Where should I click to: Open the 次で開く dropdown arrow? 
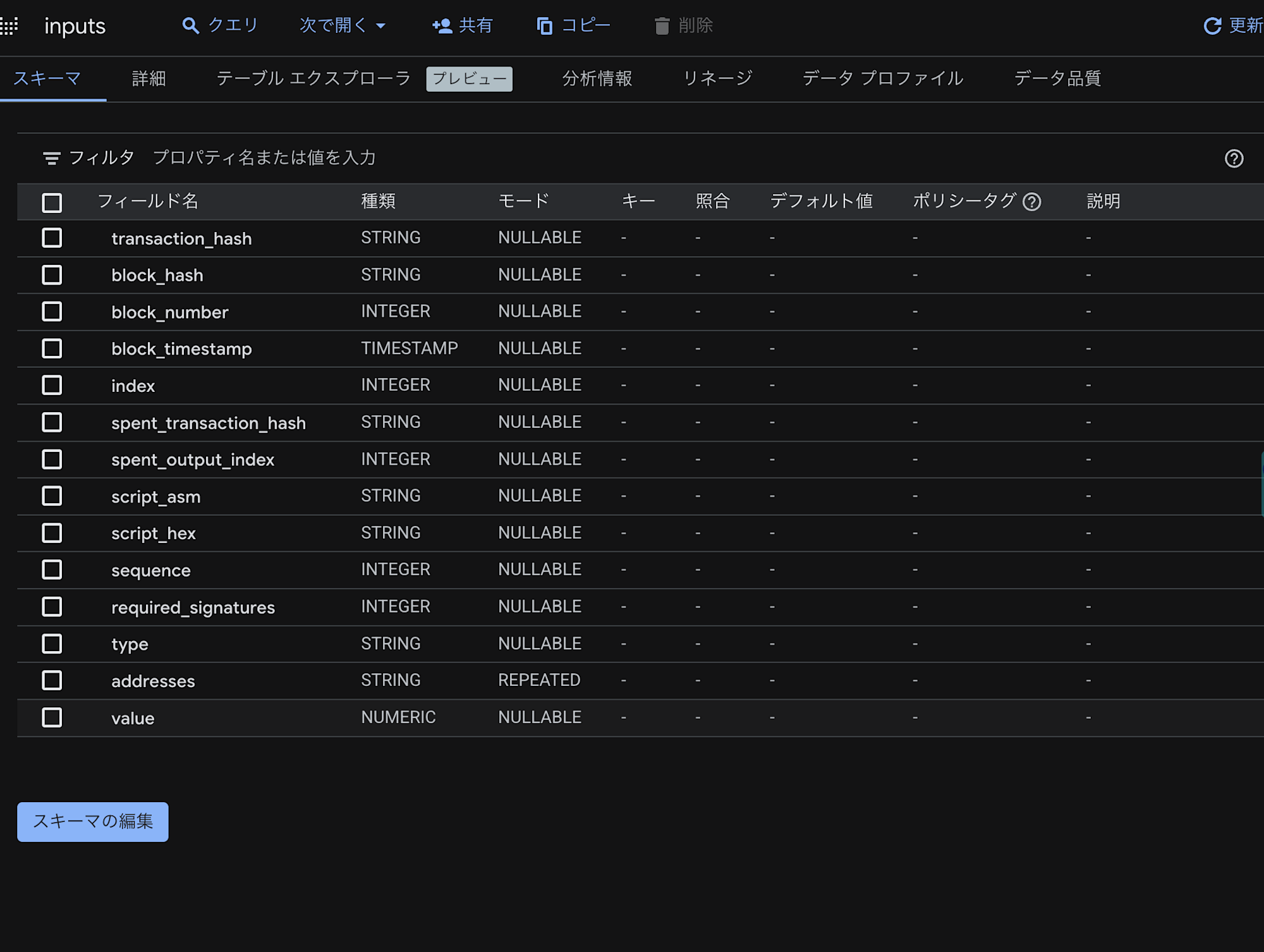pyautogui.click(x=380, y=26)
